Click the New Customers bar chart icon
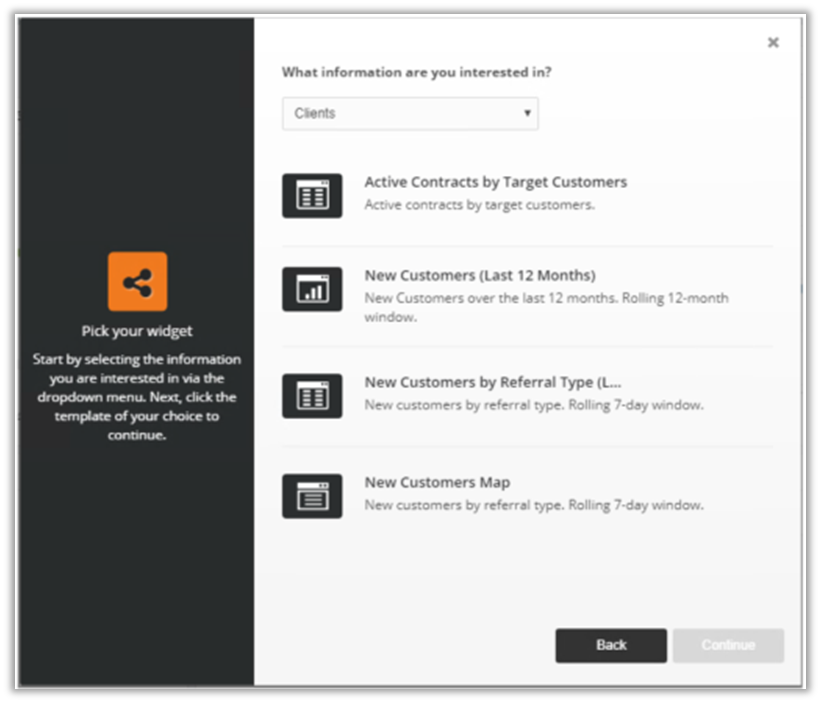Screen dimensions: 821x703 click(x=312, y=289)
